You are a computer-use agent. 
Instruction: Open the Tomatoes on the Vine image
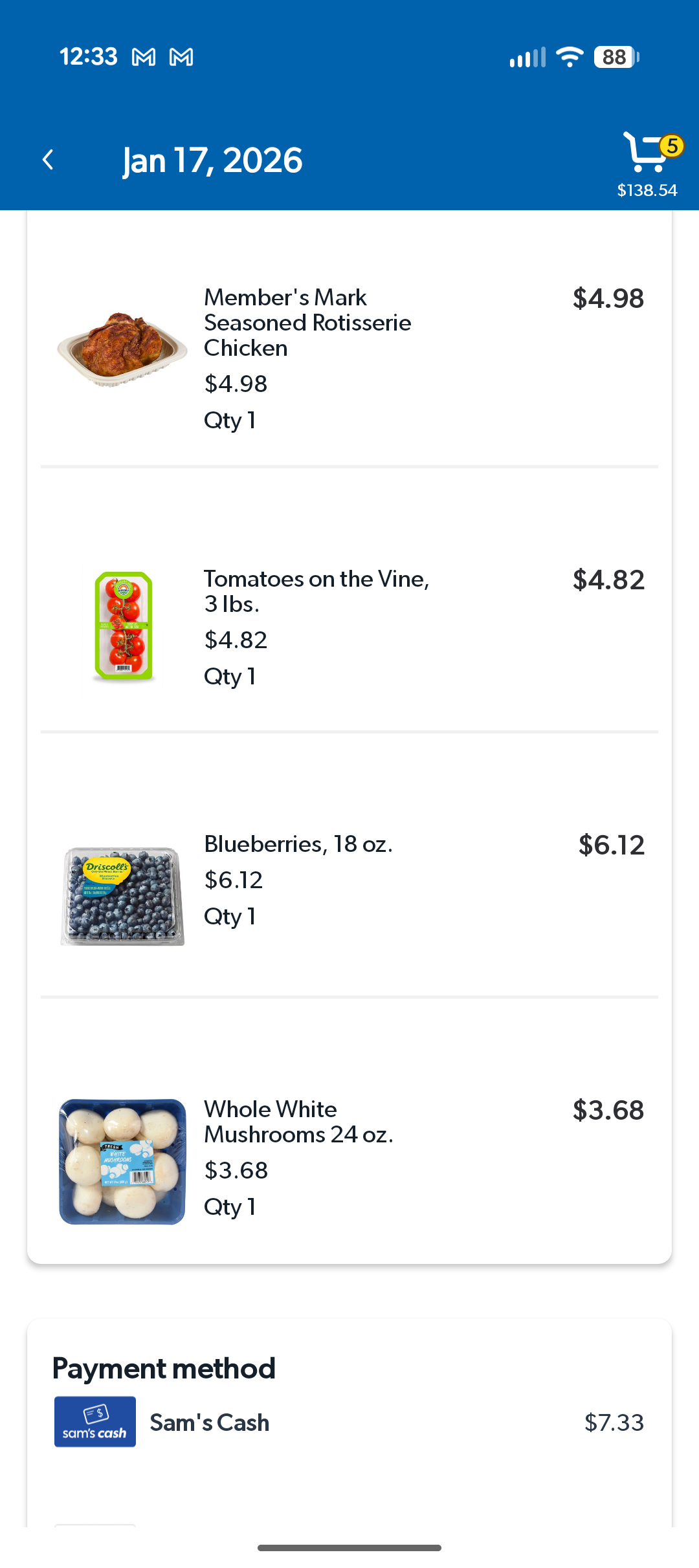[123, 626]
